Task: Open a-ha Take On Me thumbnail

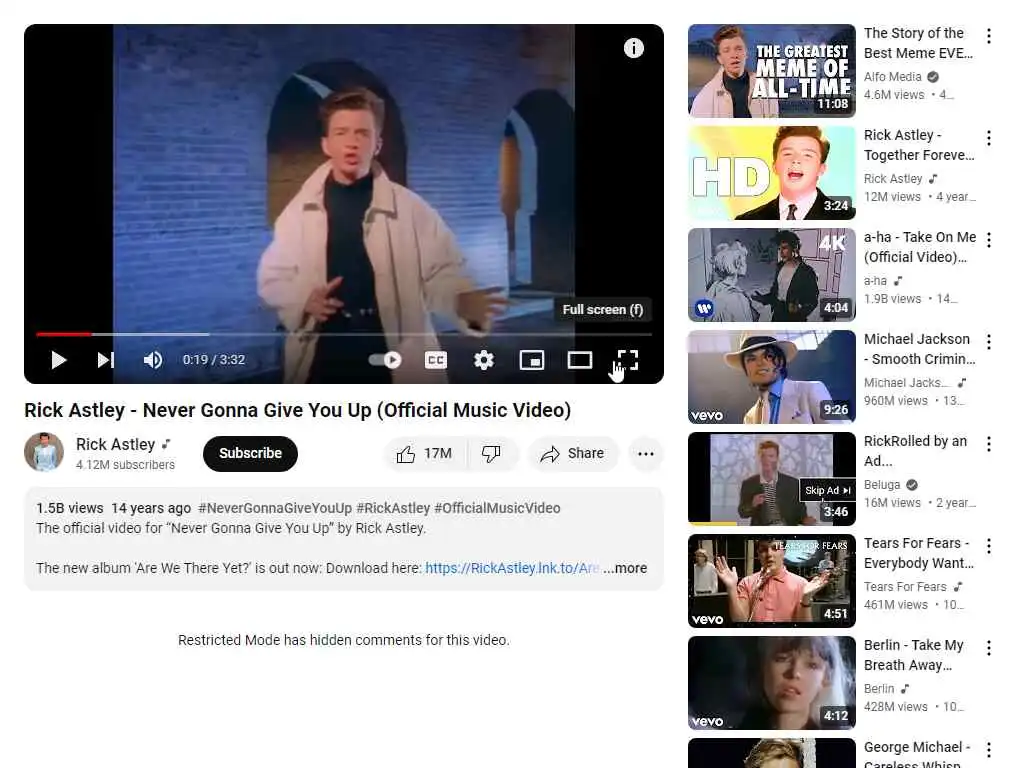Action: pyautogui.click(x=771, y=275)
